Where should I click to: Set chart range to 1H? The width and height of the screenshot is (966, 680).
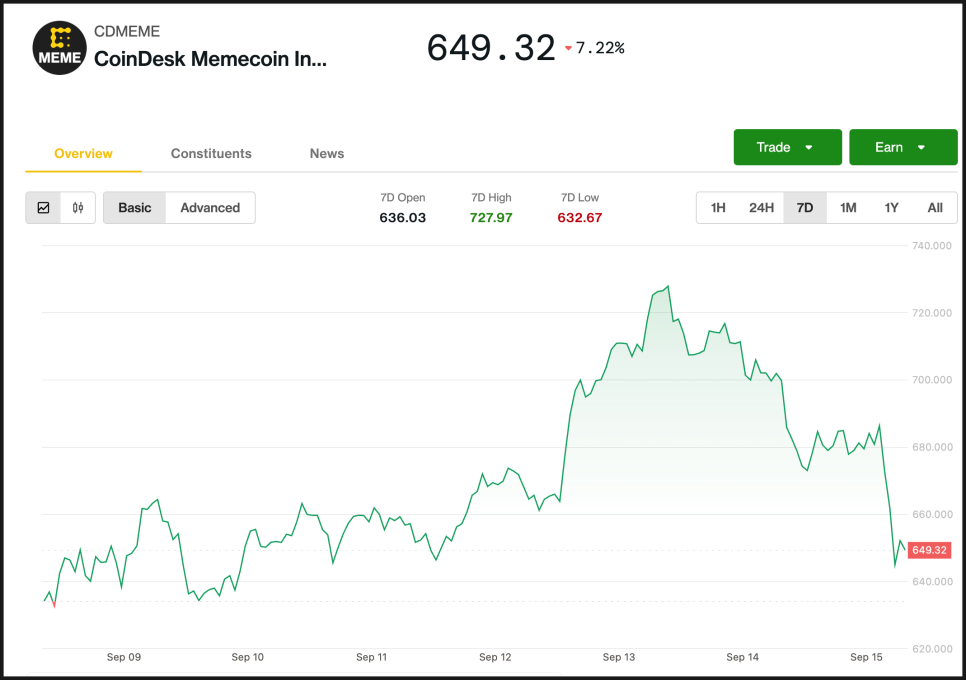point(718,208)
